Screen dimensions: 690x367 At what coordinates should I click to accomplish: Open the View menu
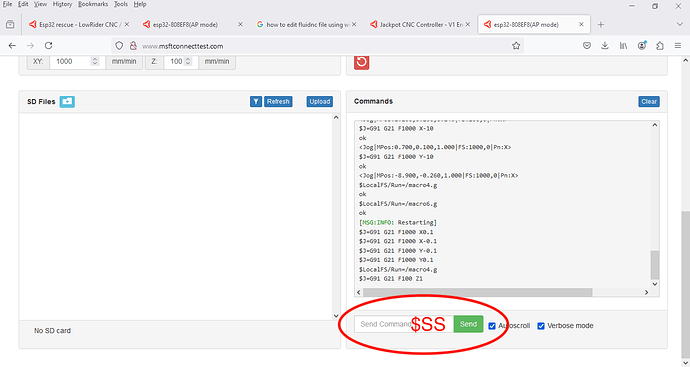click(x=40, y=4)
